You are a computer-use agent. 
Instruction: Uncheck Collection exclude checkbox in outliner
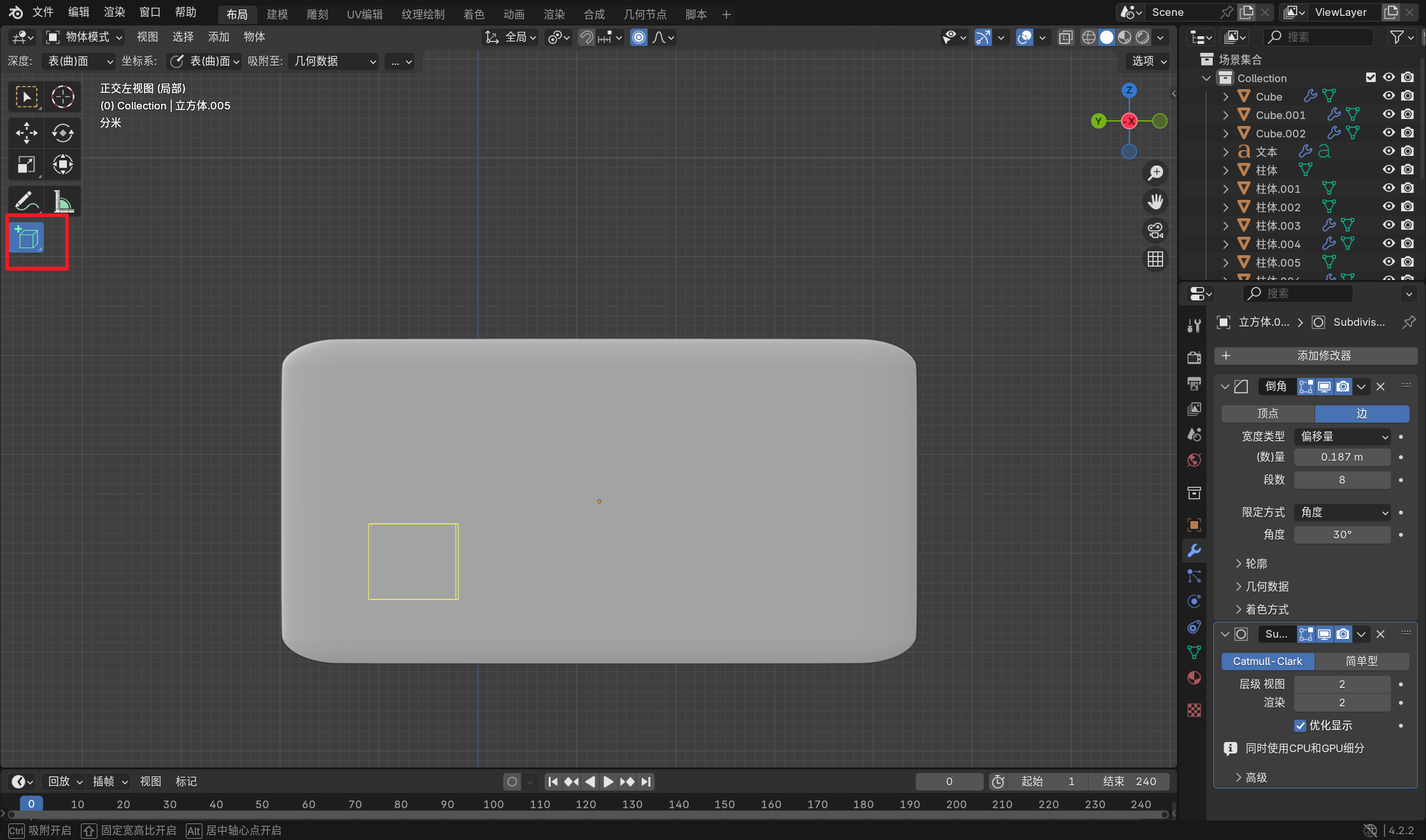(x=1371, y=78)
